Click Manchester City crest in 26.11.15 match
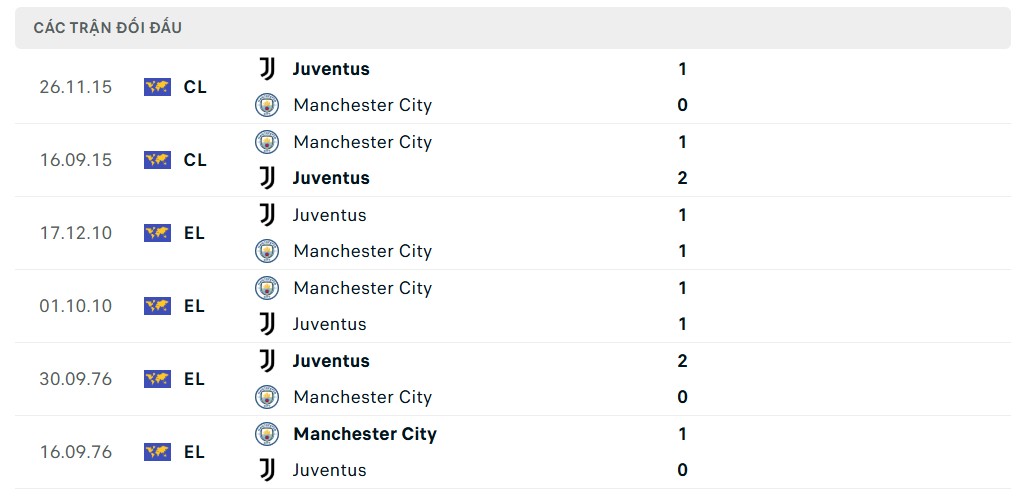1023x501 pixels. point(267,105)
